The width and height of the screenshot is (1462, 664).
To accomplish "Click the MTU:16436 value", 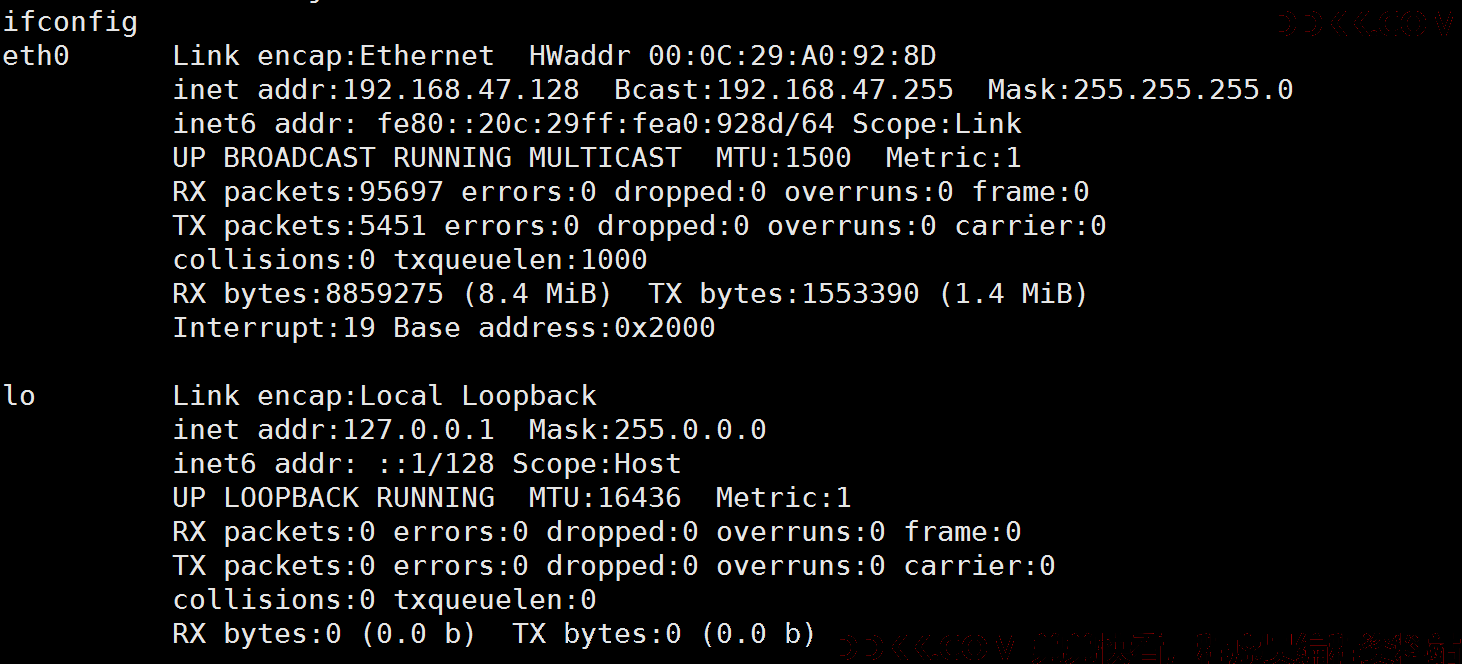I will pyautogui.click(x=605, y=498).
